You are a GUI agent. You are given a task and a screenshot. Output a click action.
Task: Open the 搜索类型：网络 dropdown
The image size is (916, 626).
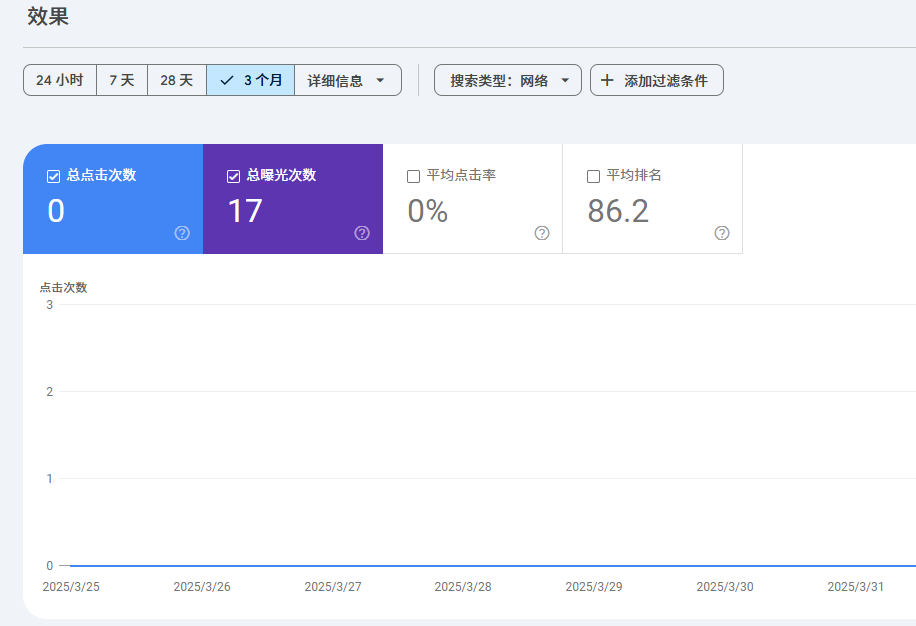[x=507, y=80]
